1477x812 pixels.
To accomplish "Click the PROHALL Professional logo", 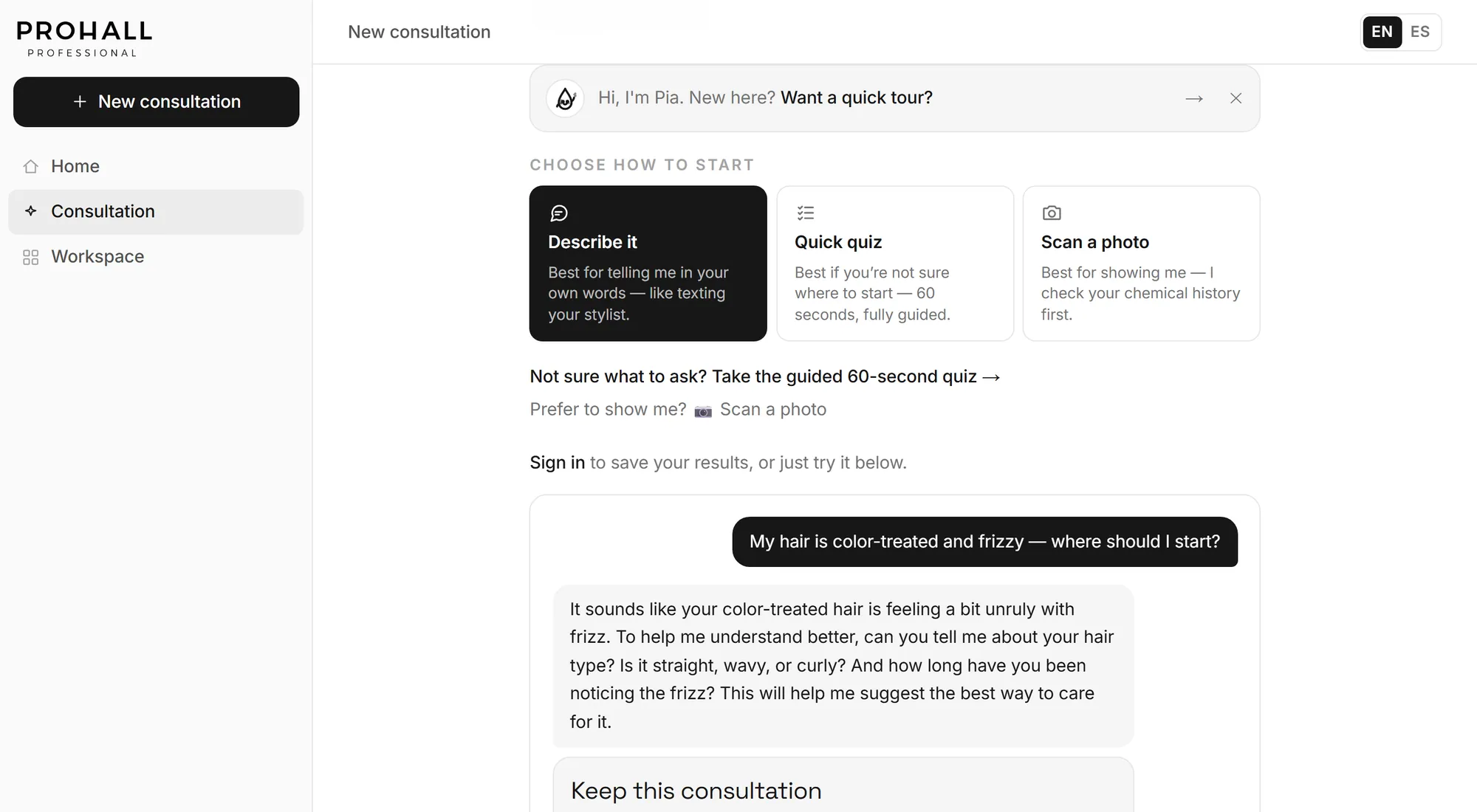I will 84,38.
